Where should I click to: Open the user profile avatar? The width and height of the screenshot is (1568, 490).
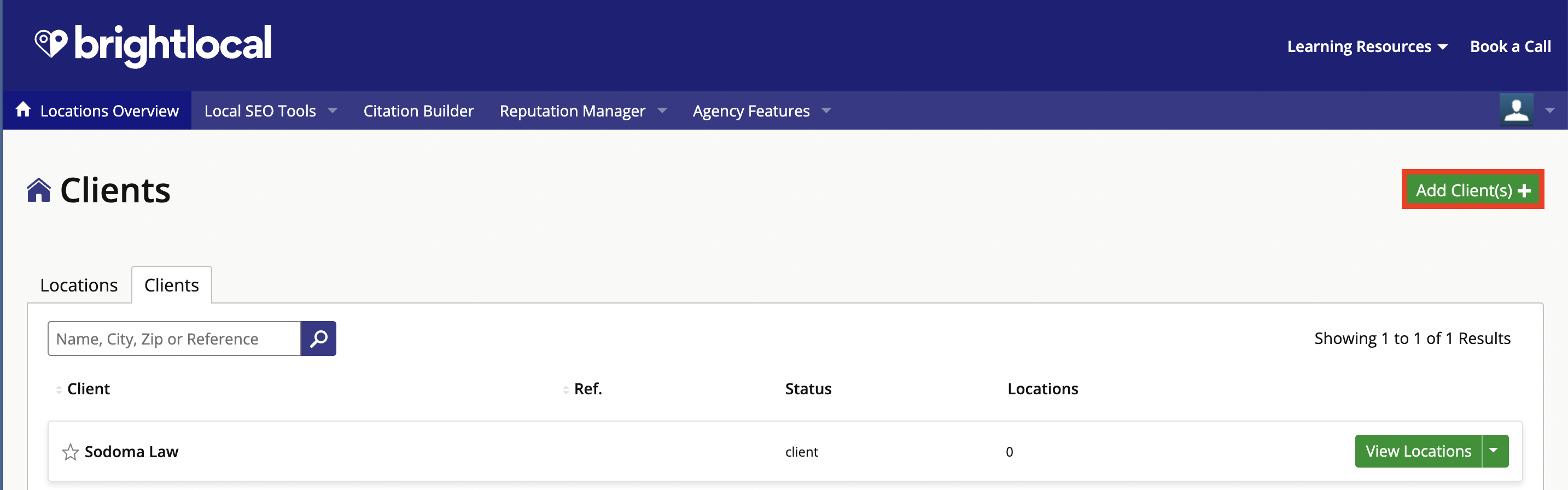(1516, 110)
